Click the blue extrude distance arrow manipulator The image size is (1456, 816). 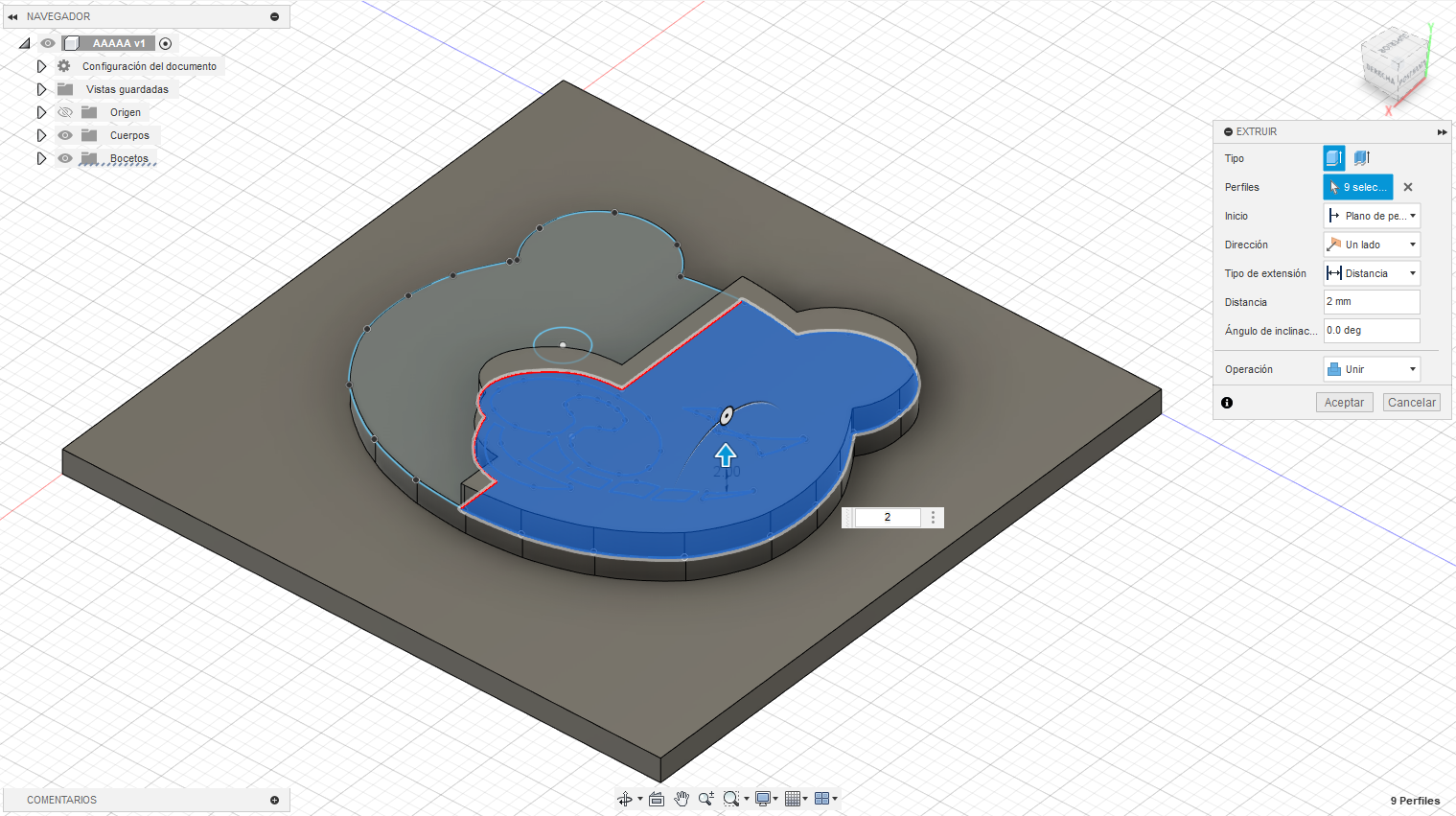726,455
